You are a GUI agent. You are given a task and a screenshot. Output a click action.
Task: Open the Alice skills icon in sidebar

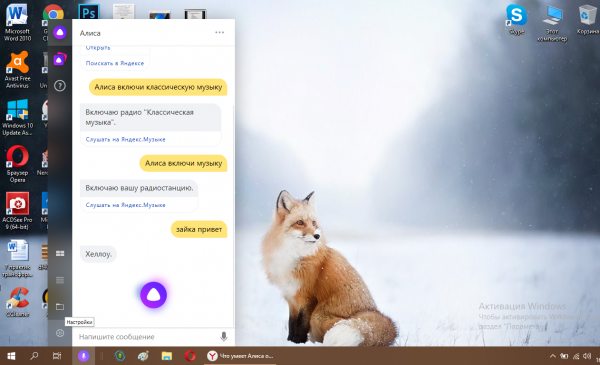[x=60, y=59]
